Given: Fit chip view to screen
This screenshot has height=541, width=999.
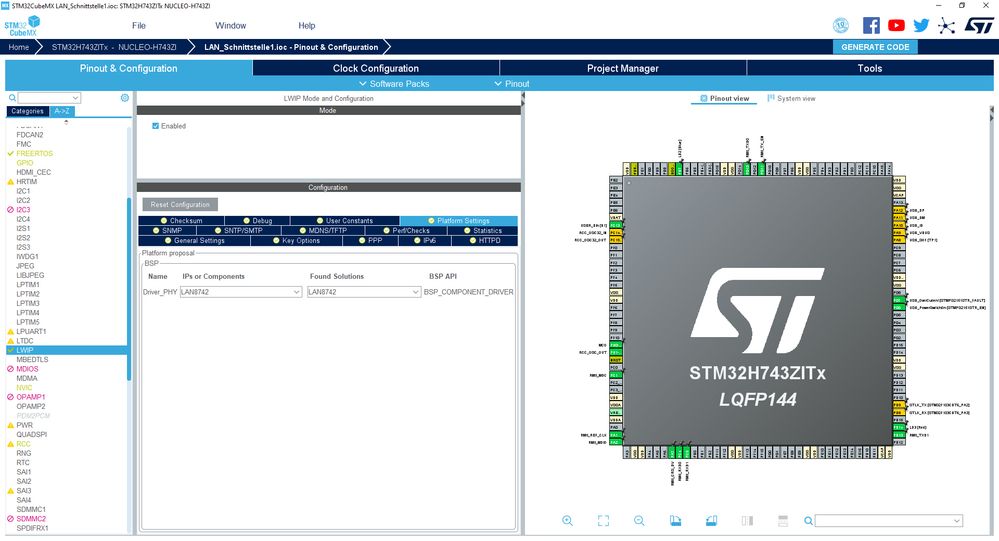Looking at the screenshot, I should point(603,521).
